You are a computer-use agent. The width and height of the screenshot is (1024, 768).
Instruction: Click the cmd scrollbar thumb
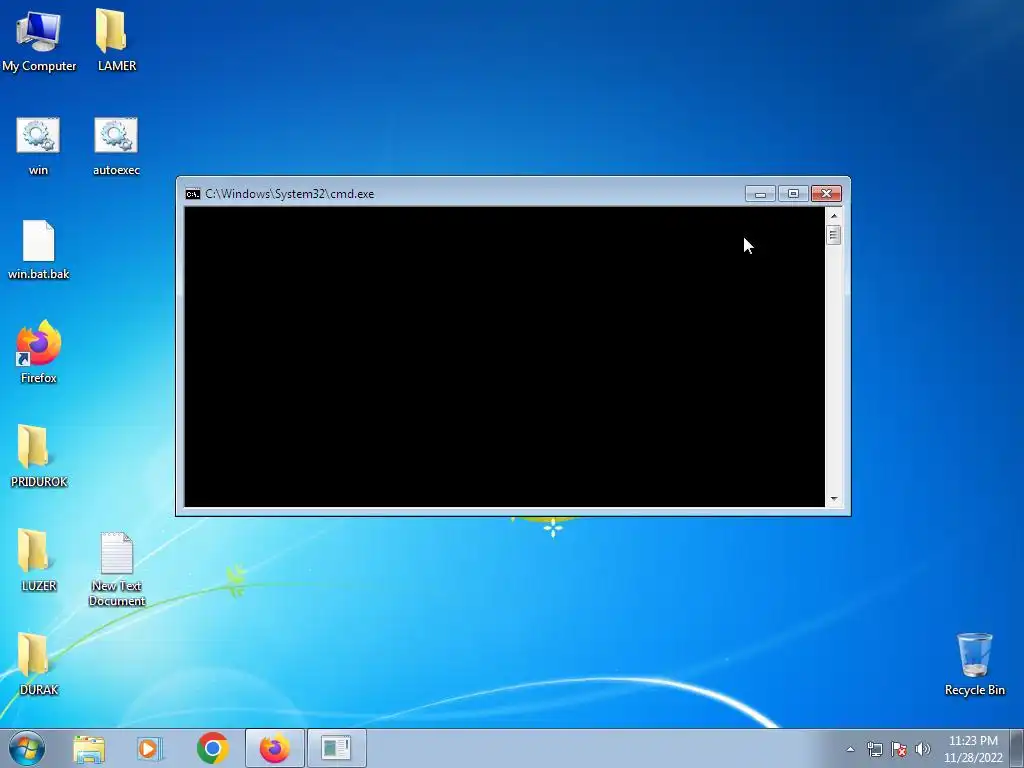pos(833,234)
